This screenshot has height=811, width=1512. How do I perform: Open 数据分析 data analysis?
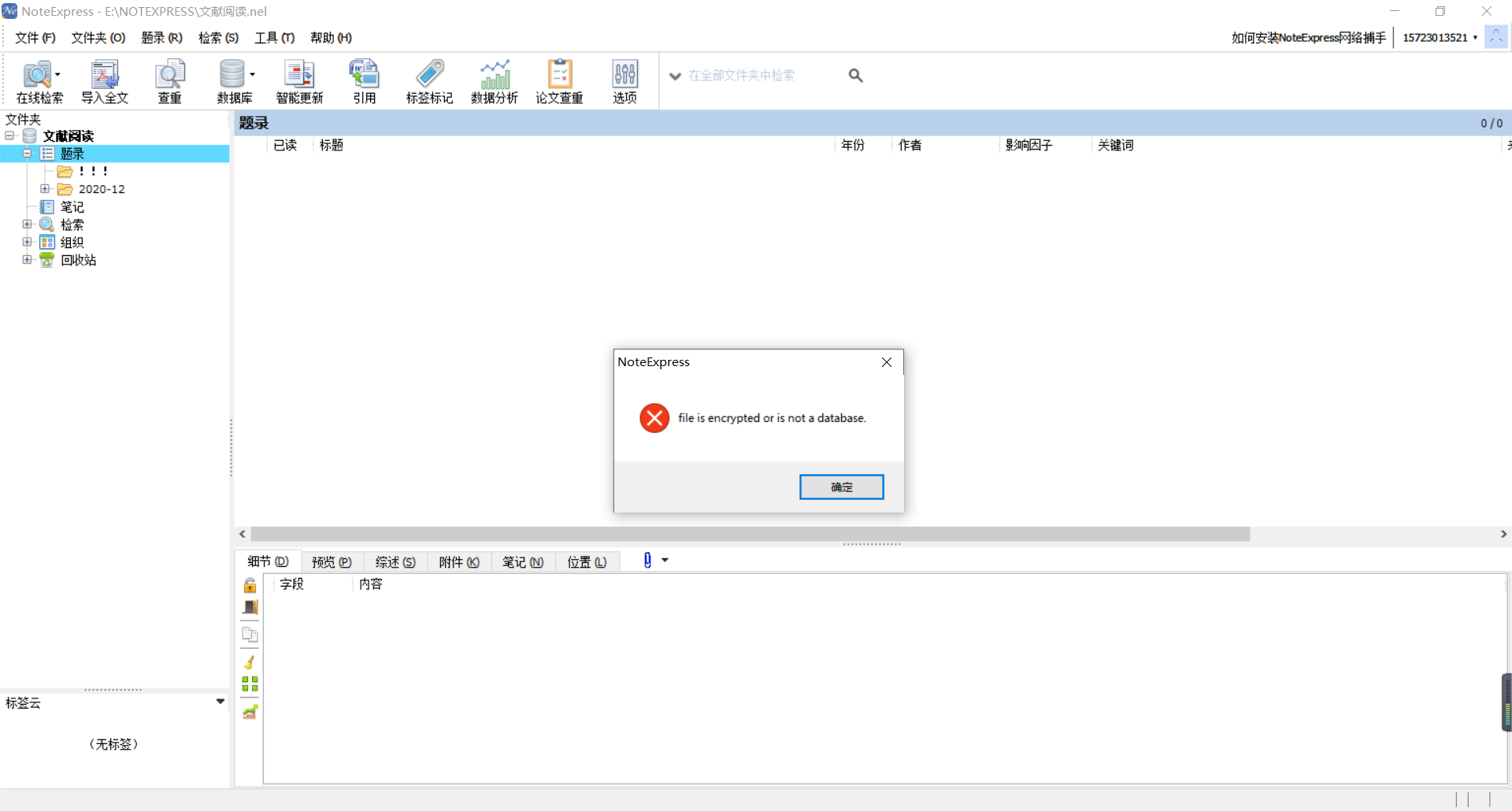pyautogui.click(x=495, y=82)
